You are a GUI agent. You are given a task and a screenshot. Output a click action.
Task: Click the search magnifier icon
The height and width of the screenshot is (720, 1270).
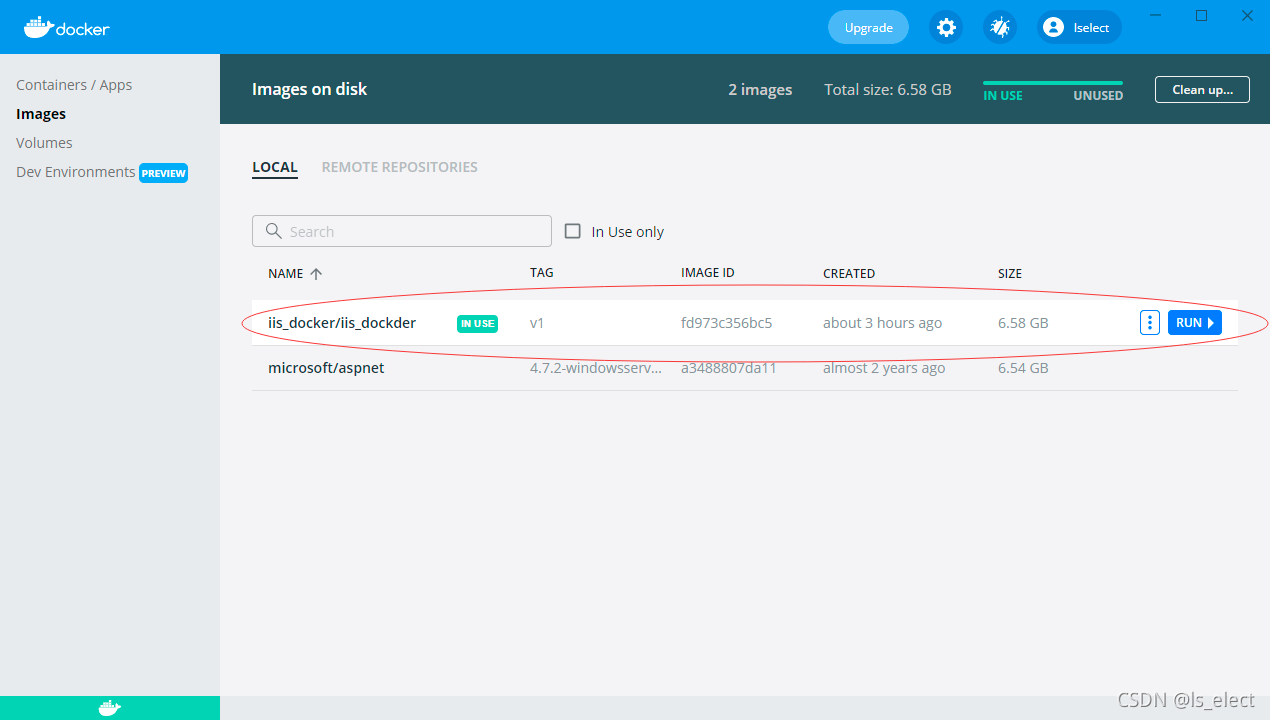[x=274, y=231]
